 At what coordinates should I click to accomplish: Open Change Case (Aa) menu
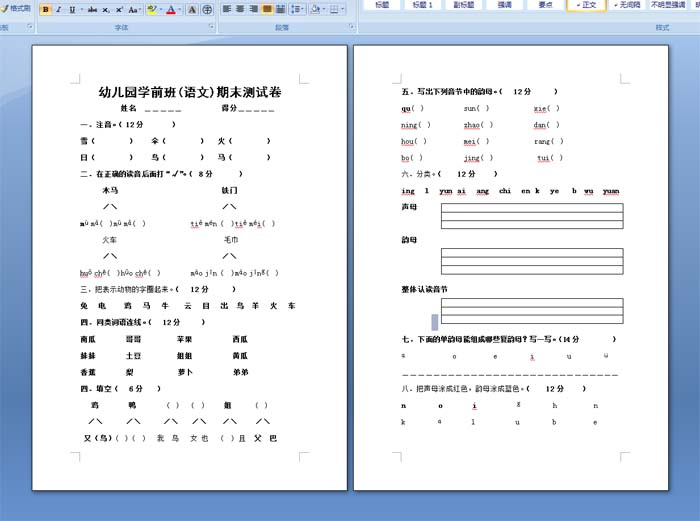tap(133, 9)
